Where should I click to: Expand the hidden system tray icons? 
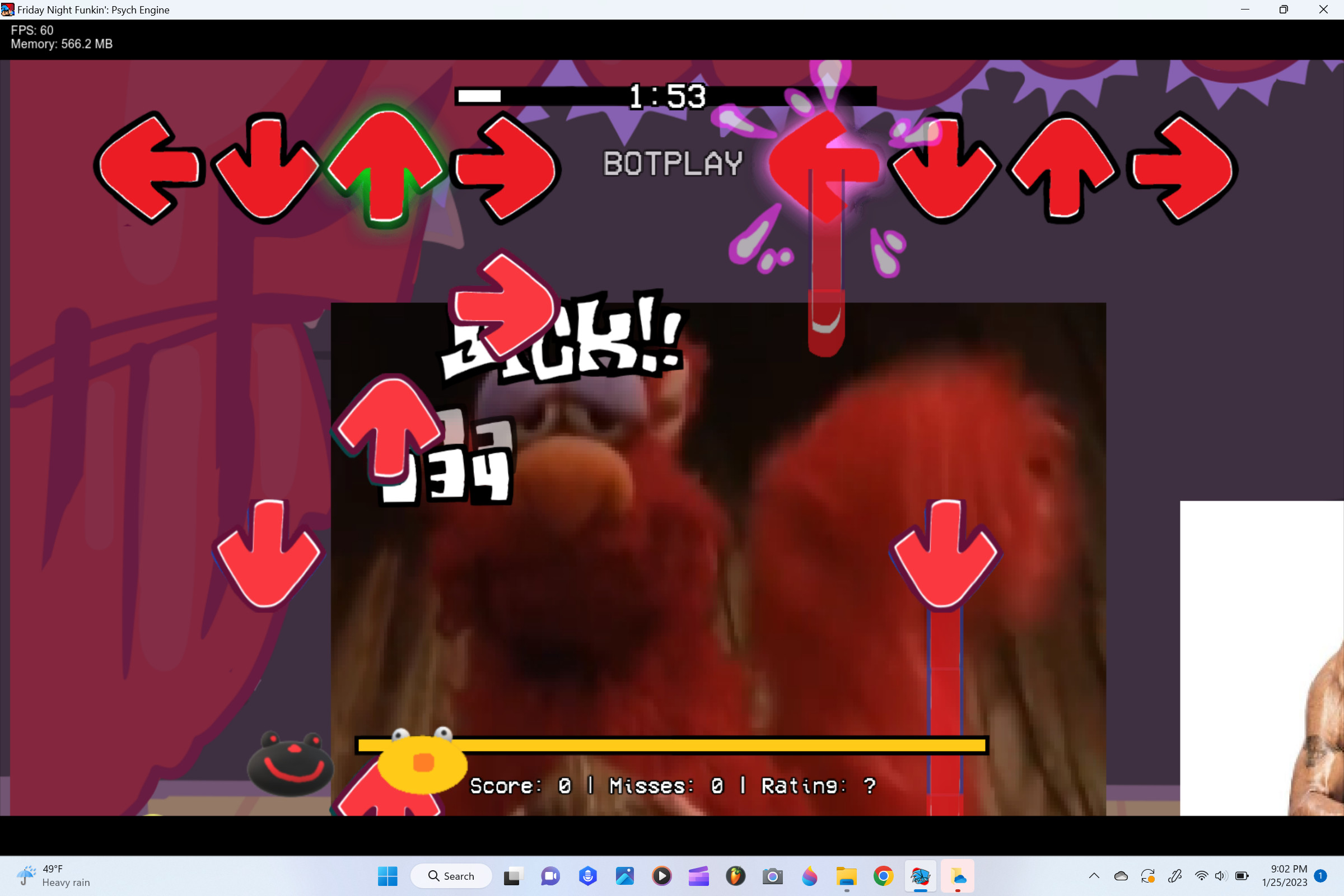(1094, 876)
